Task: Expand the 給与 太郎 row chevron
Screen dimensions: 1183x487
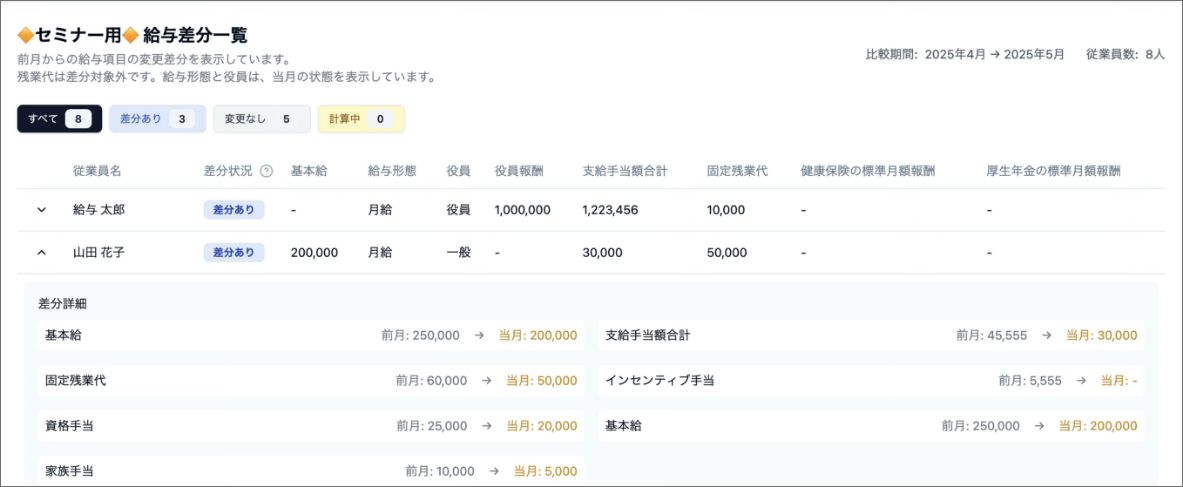Action: tap(42, 210)
